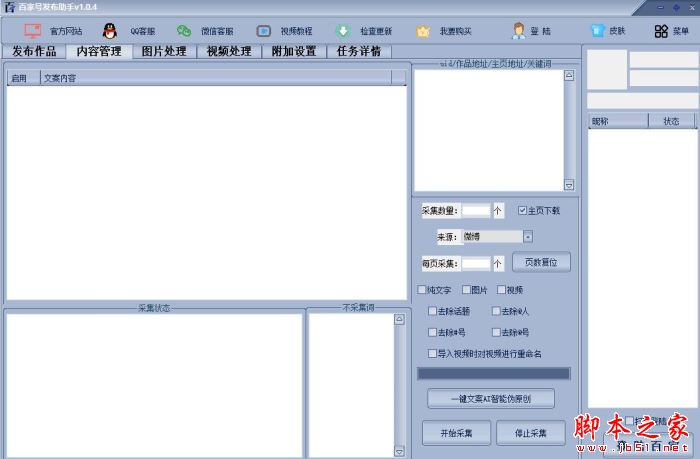Uncheck the 主页下载 checkbox
700x459 pixels.
pyautogui.click(x=522, y=211)
